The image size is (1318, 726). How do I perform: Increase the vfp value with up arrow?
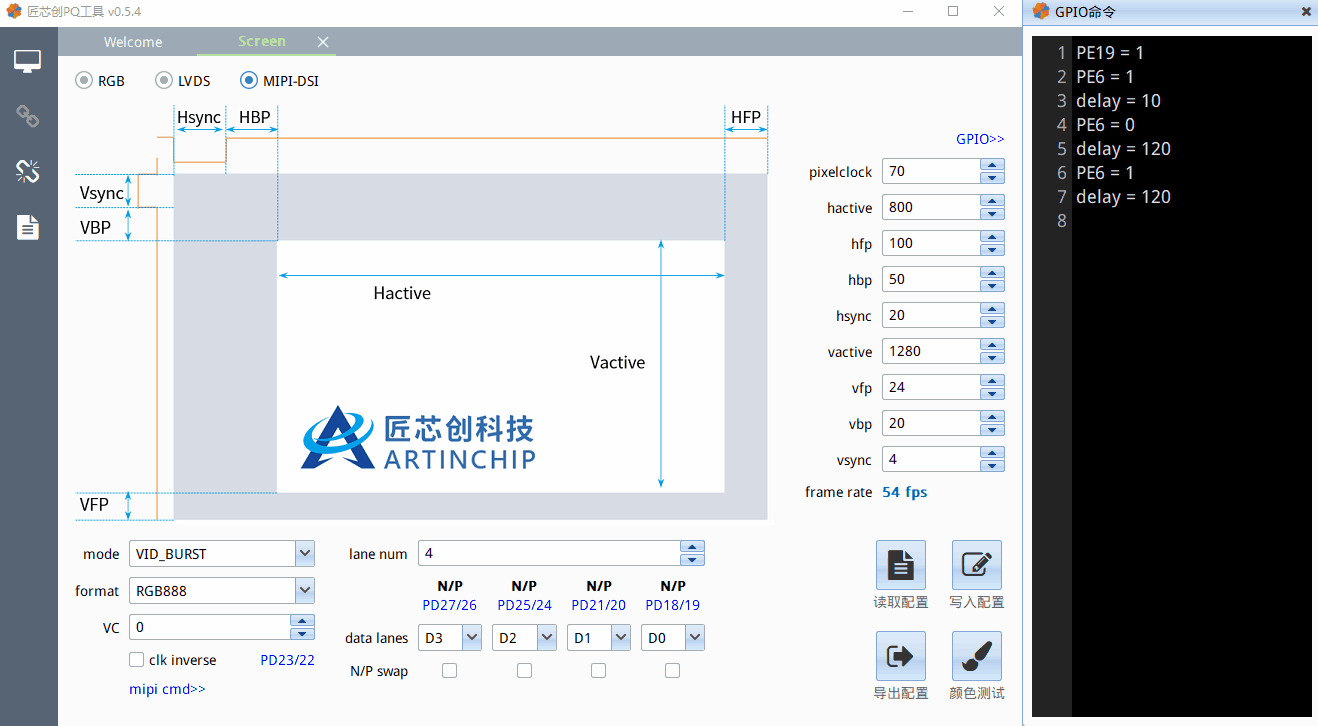[x=992, y=381]
